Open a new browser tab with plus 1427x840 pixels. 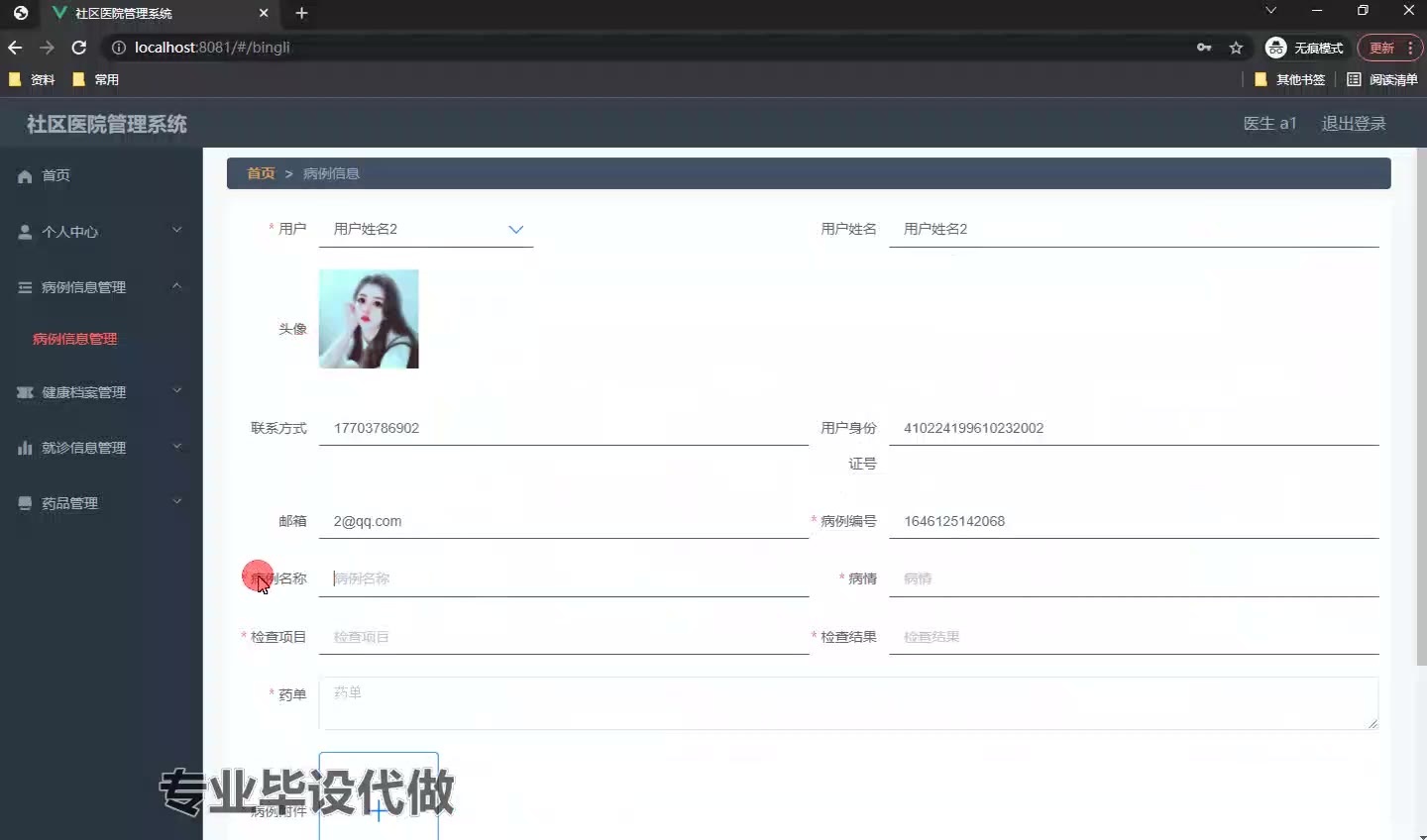(x=302, y=13)
